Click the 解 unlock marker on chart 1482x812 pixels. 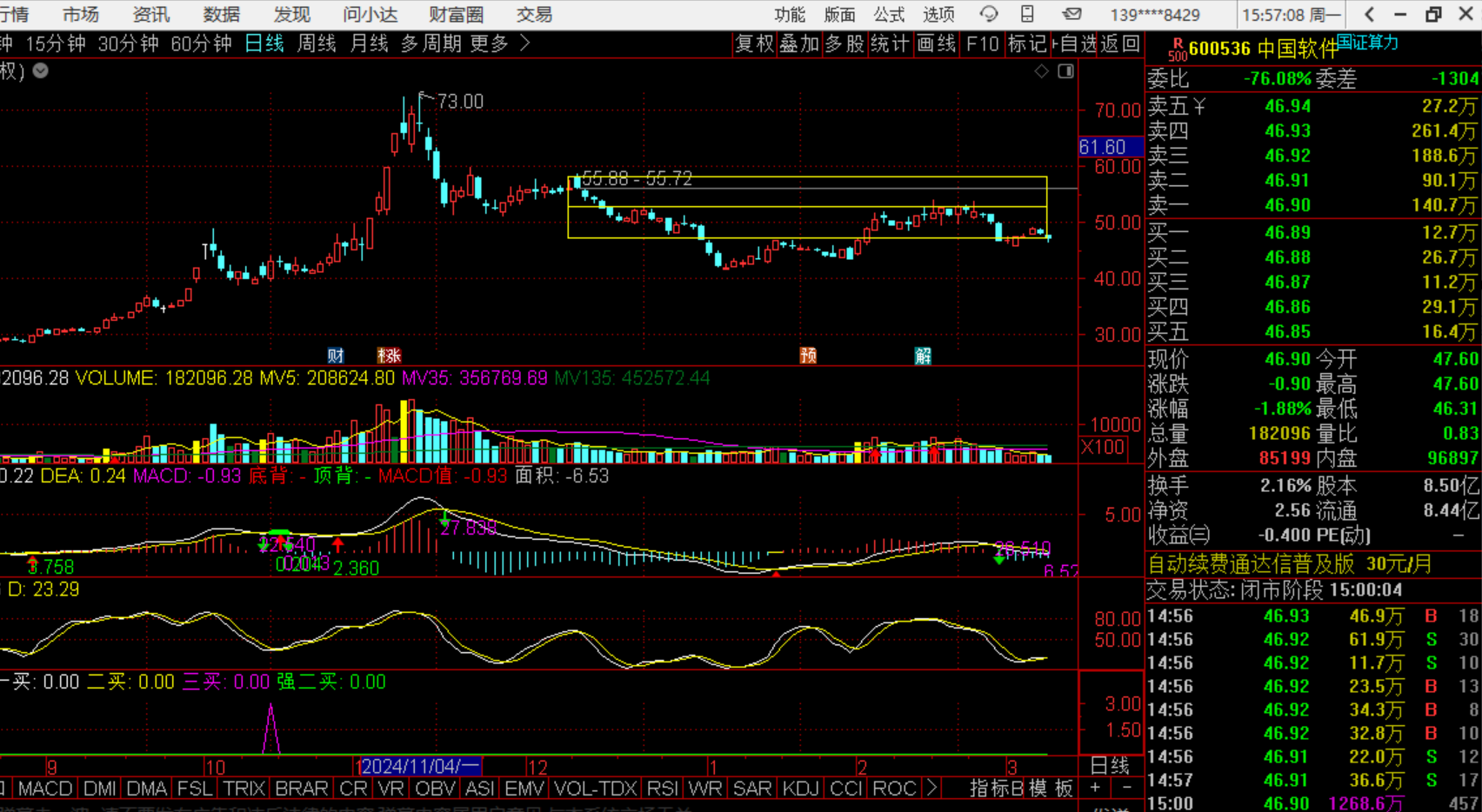pos(923,355)
